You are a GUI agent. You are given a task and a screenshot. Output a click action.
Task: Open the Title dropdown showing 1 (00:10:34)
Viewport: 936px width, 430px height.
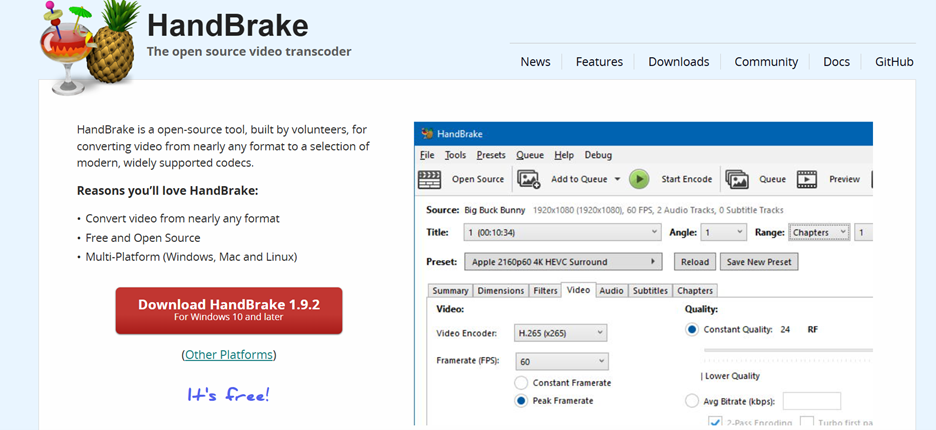click(x=562, y=232)
